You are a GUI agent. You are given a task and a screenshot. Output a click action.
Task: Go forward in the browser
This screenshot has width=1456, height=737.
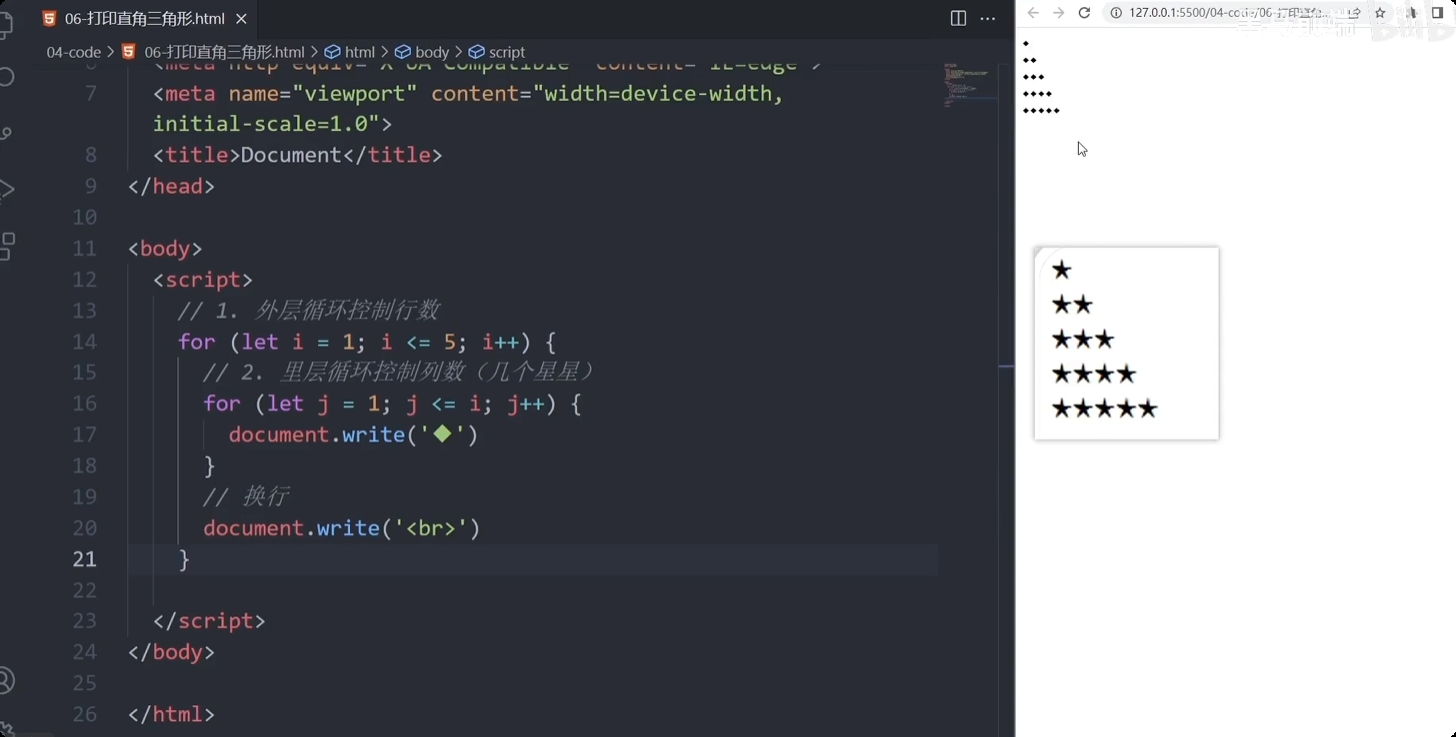click(1058, 13)
